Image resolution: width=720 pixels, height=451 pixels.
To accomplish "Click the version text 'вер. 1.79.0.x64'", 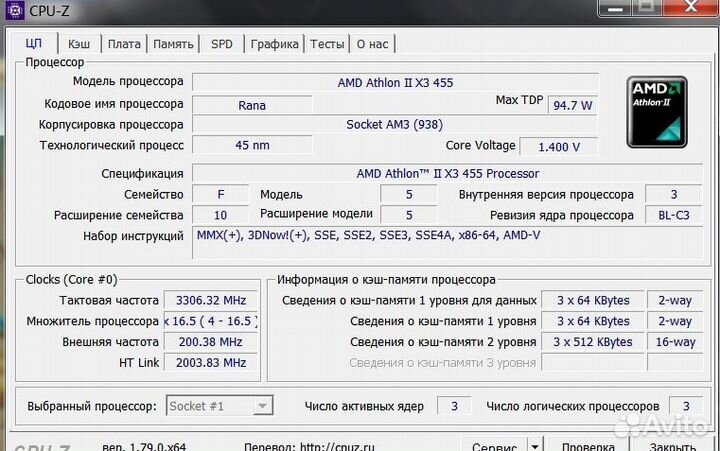I will [x=144, y=446].
